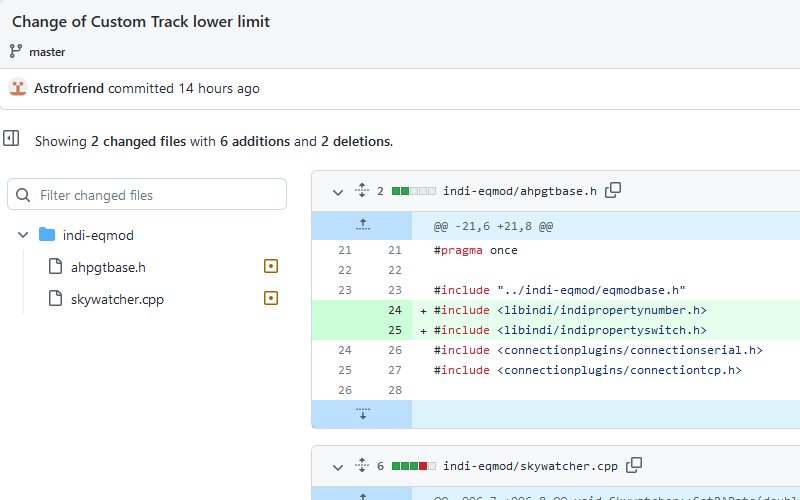
Task: Click the skywatcher.cpp diffstat squares
Action: (414, 466)
